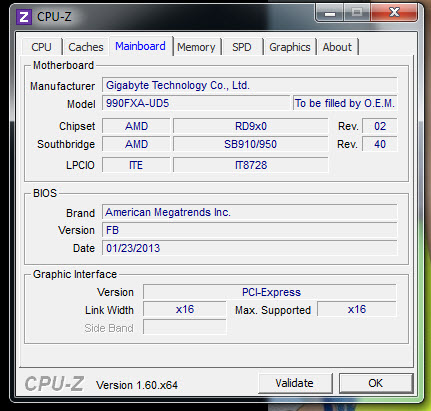Click the Southbridge SB910/950 field
Image resolution: width=431 pixels, height=411 pixels.
coord(251,144)
